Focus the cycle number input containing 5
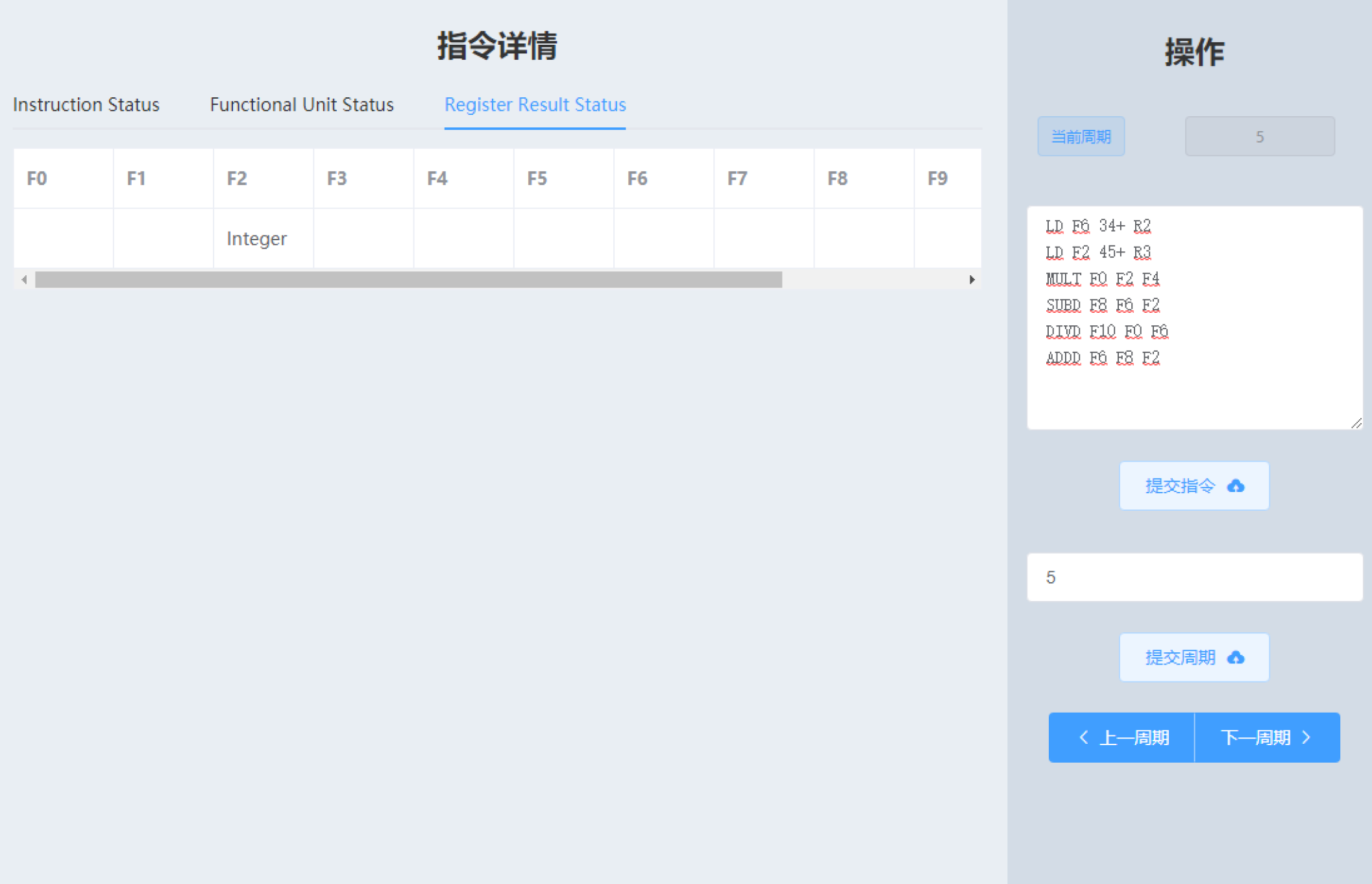The height and width of the screenshot is (884, 1372). [1195, 577]
